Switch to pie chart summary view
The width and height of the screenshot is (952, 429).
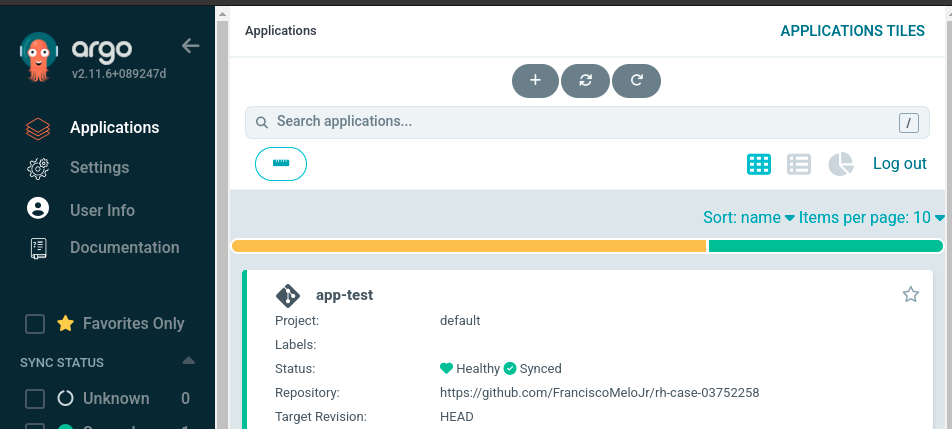tap(841, 164)
